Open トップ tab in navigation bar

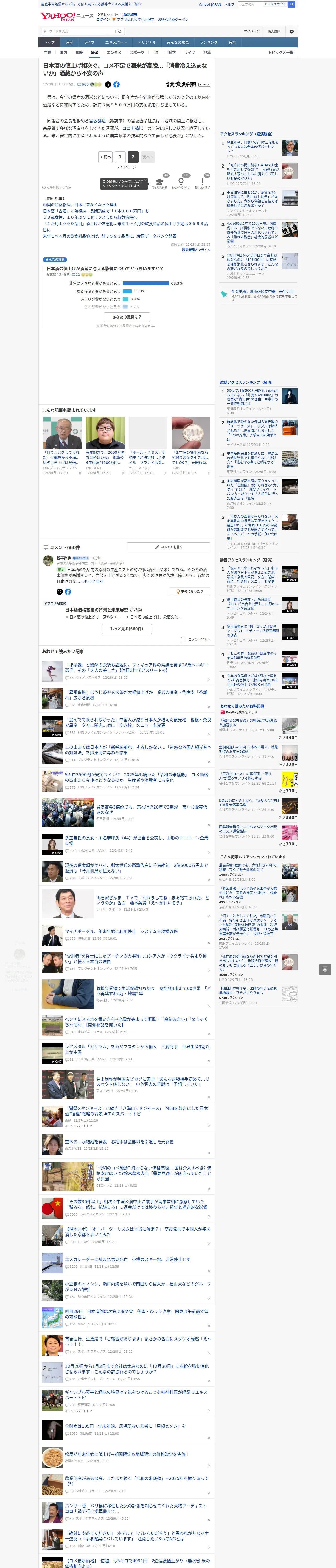click(x=49, y=43)
